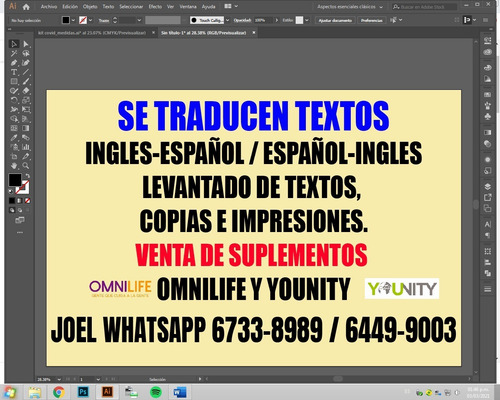Image resolution: width=500 pixels, height=400 pixels.
Task: Open the Character panel icon
Action: [x=487, y=224]
